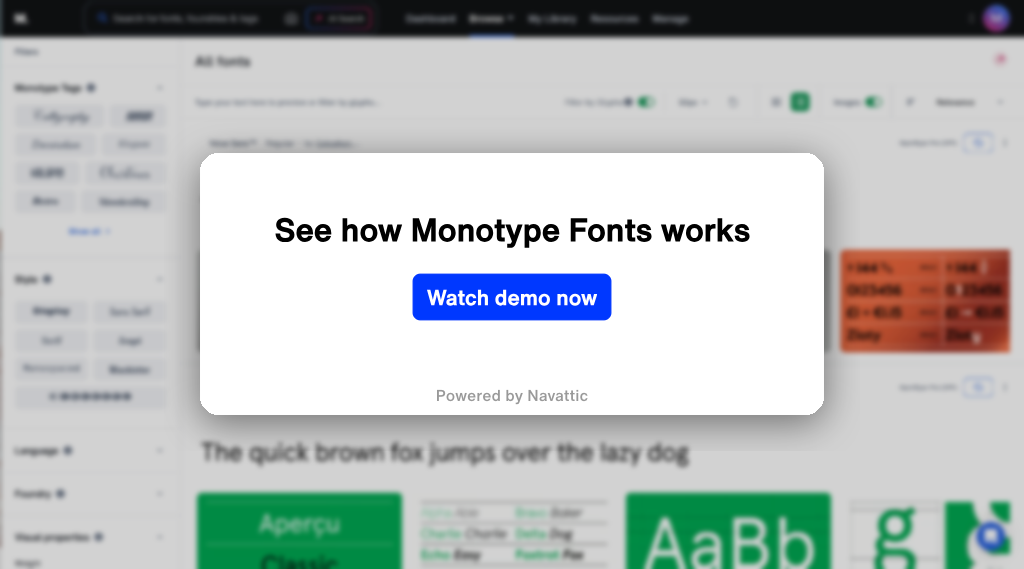Open the Browse dropdown menu
1024x569 pixels.
pos(491,18)
